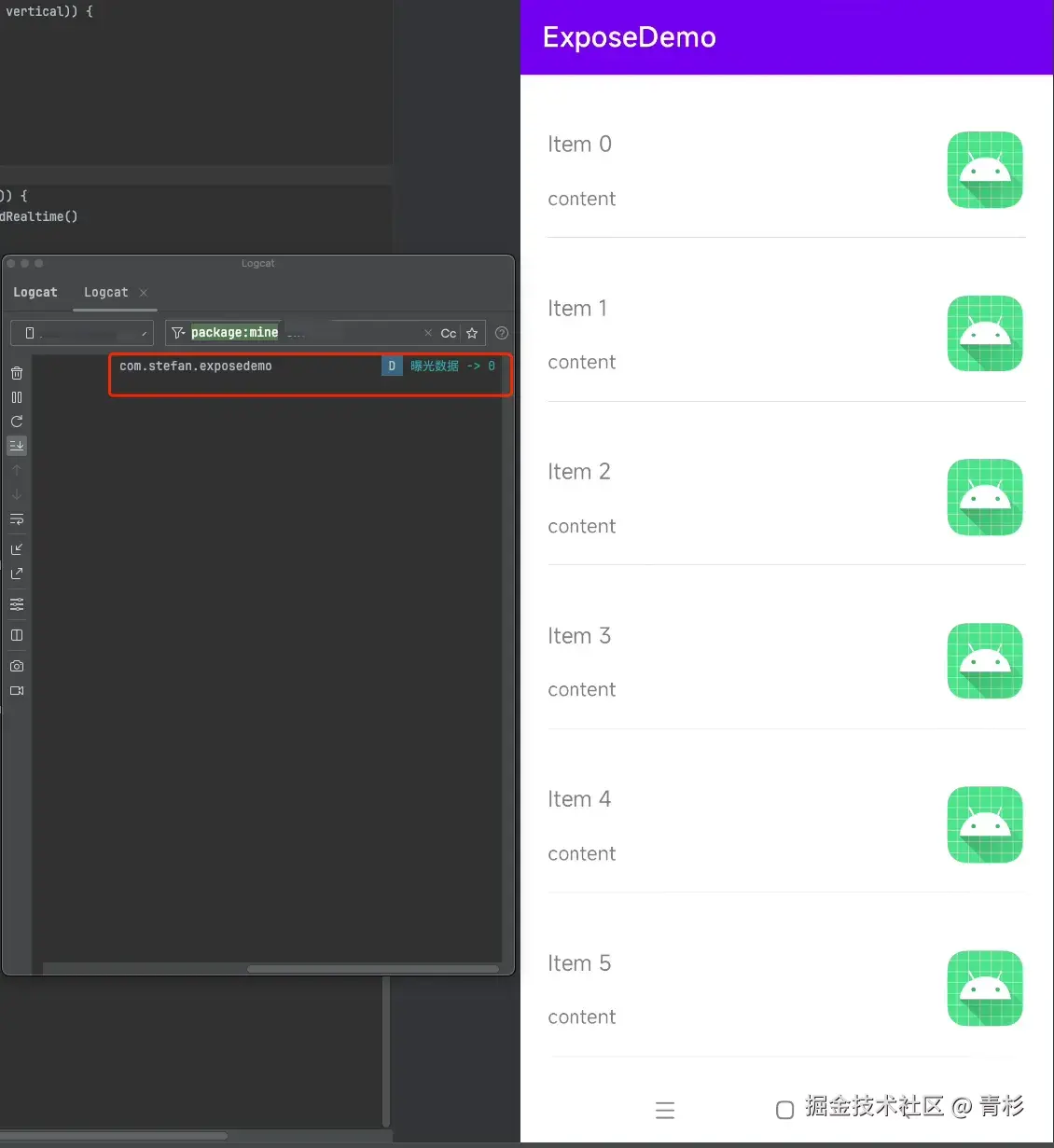Image resolution: width=1054 pixels, height=1148 pixels.
Task: Click the com.stefan.exposedemo log entry
Action: (x=196, y=366)
